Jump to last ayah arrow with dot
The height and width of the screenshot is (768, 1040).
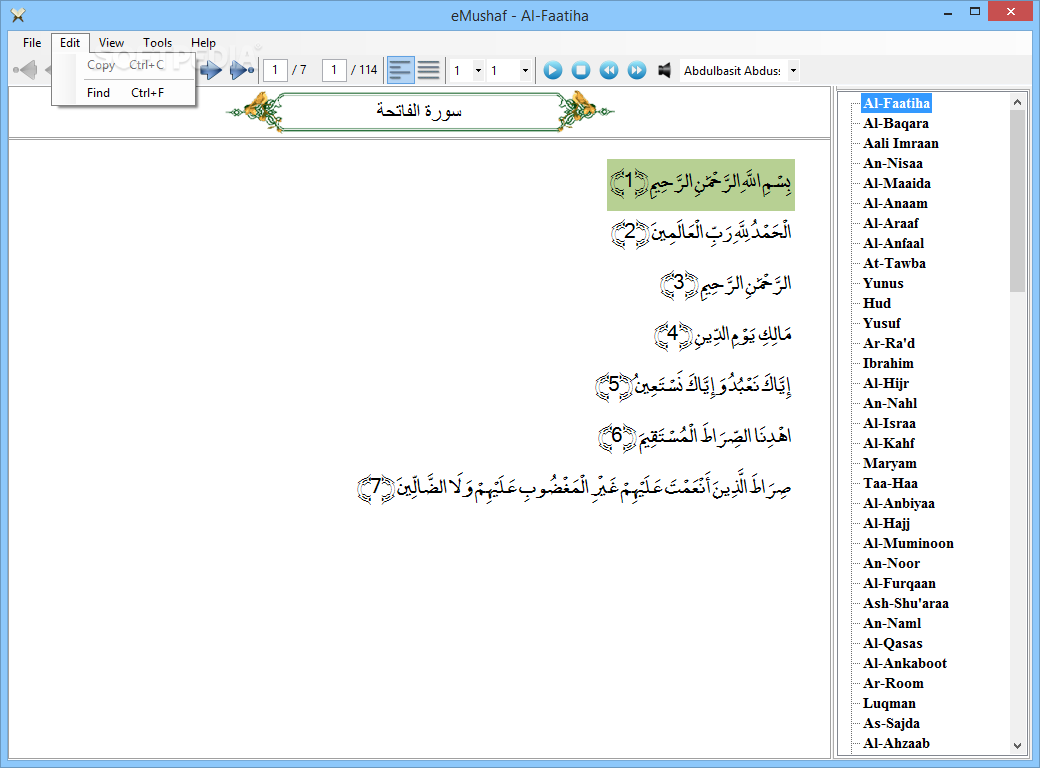(241, 70)
